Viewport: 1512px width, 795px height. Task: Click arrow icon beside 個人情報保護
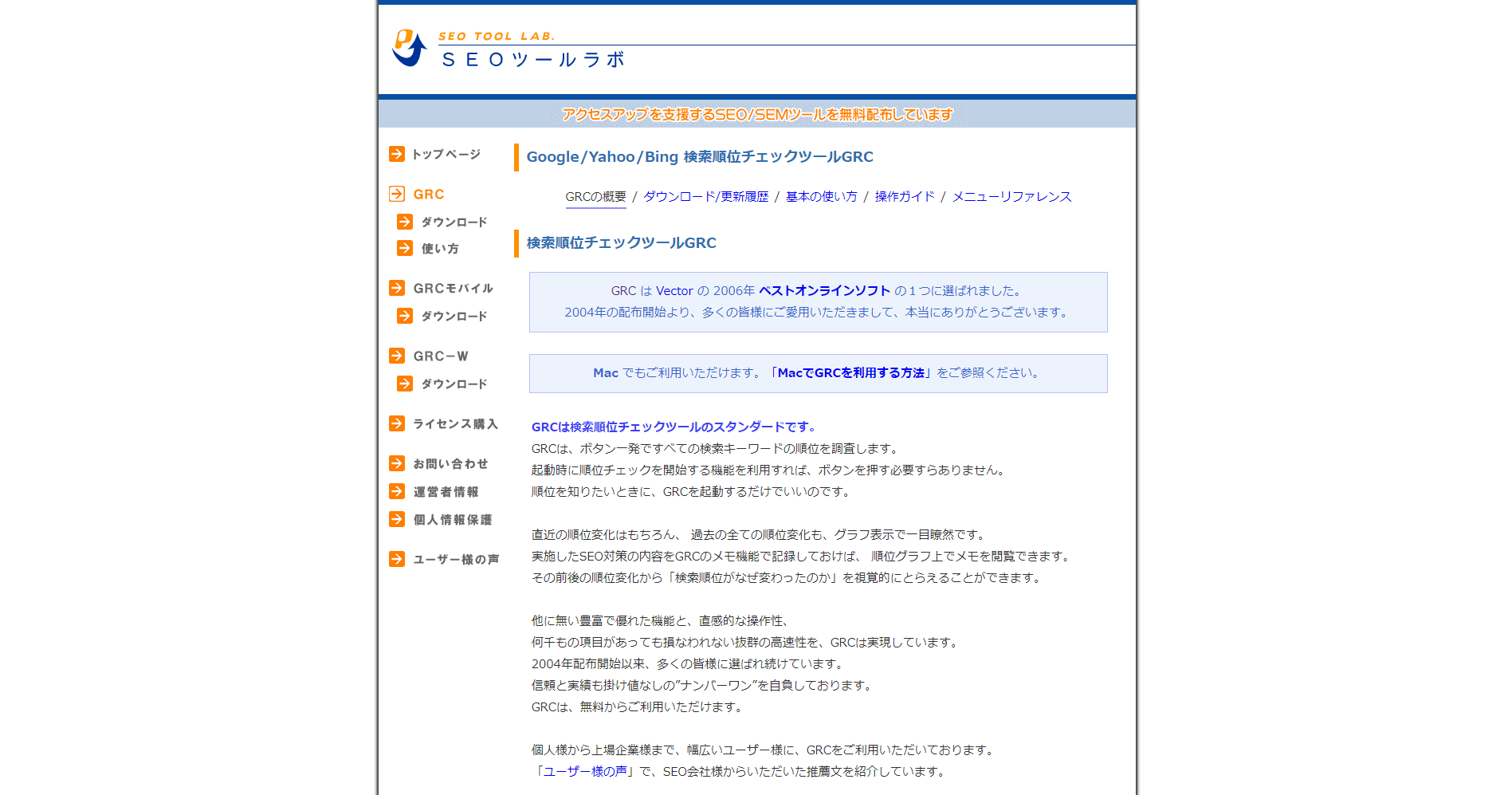[x=397, y=519]
